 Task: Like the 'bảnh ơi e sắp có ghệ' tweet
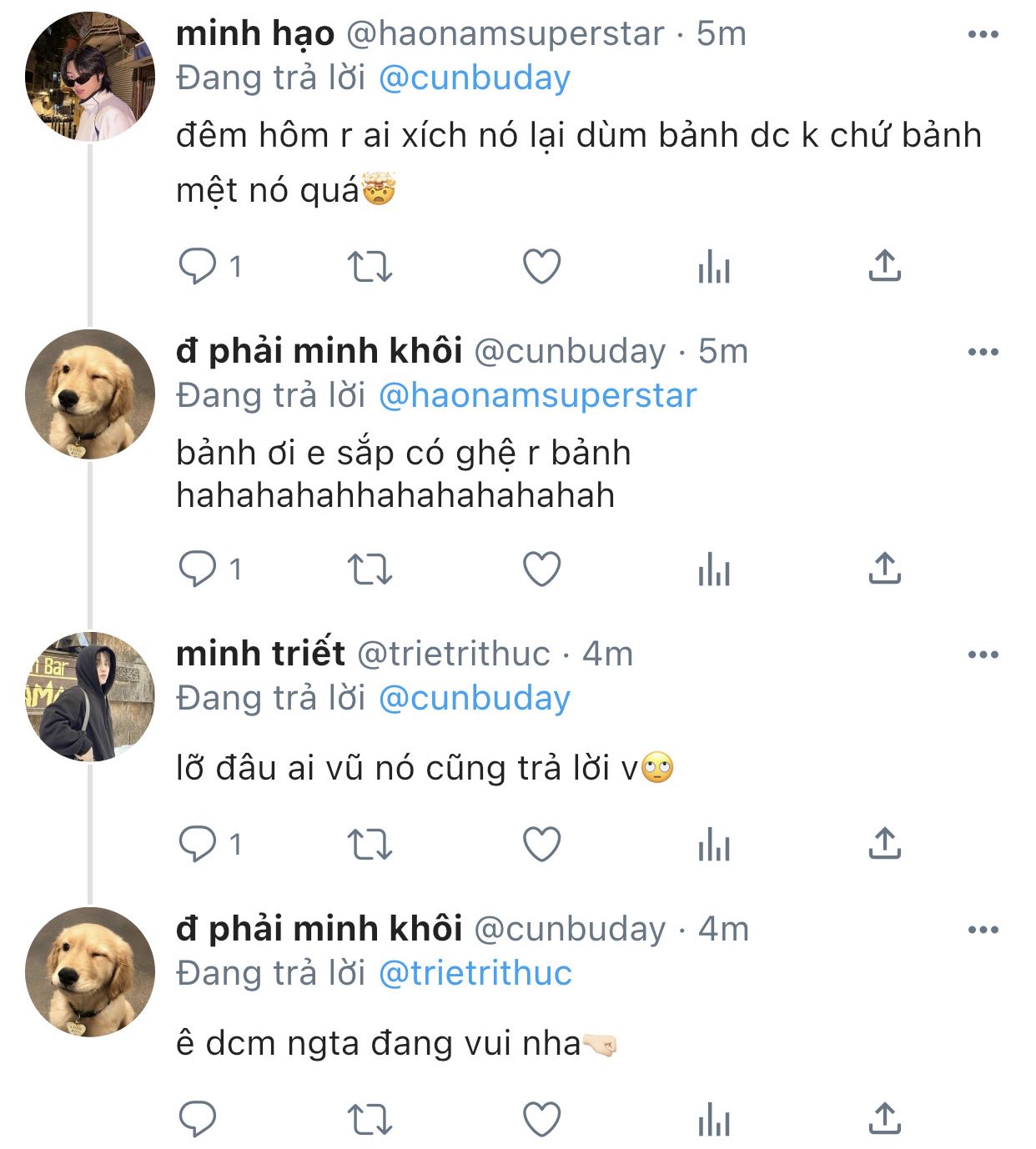tap(541, 569)
